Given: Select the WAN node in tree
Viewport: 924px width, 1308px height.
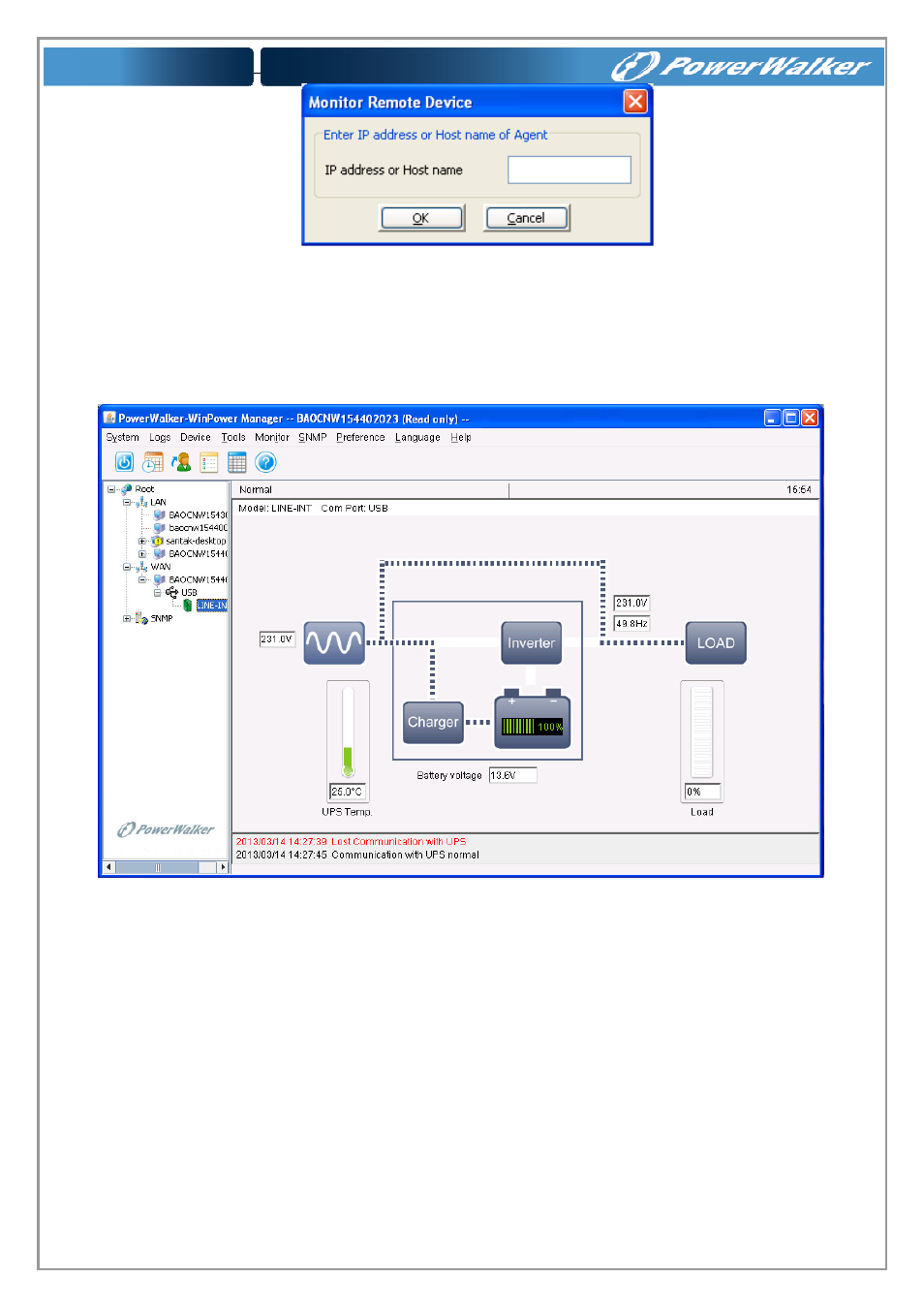Looking at the screenshot, I should pos(161,567).
